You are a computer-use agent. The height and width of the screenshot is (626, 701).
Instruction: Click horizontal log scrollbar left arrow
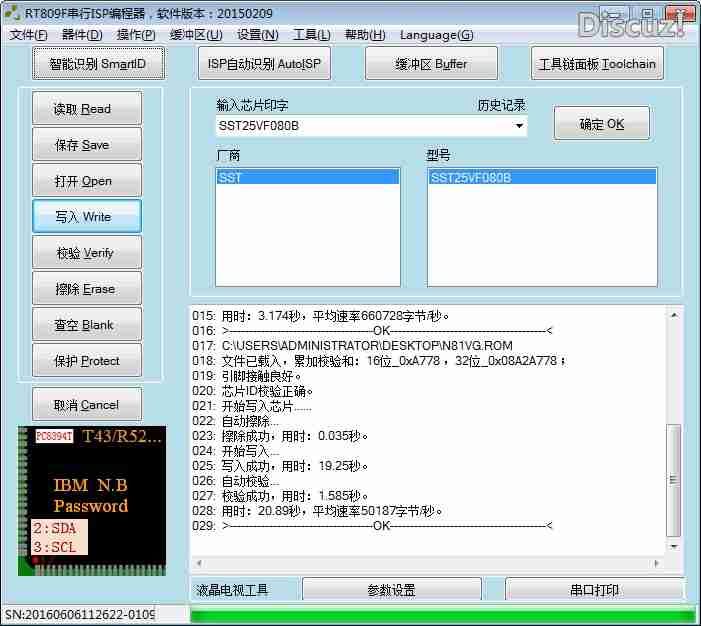tap(199, 563)
